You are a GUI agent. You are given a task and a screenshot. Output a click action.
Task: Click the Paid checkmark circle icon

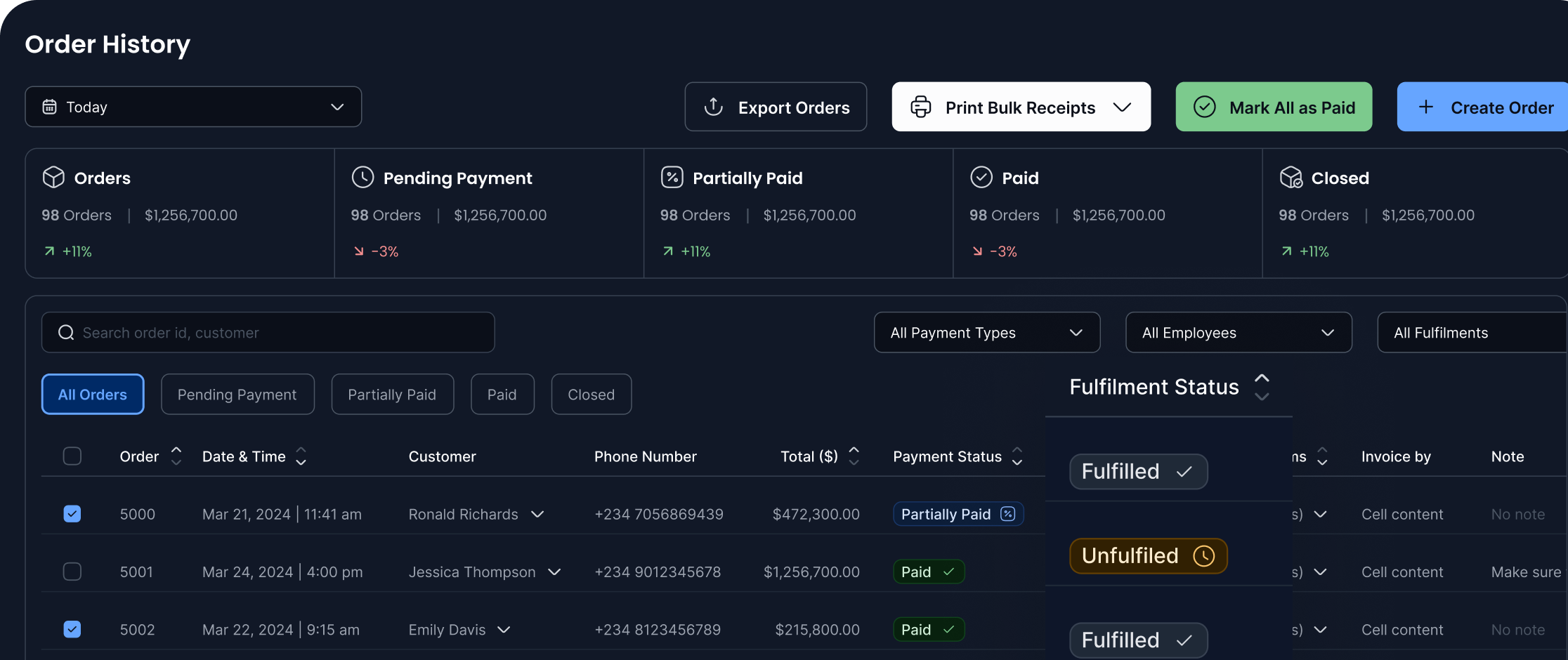point(981,178)
